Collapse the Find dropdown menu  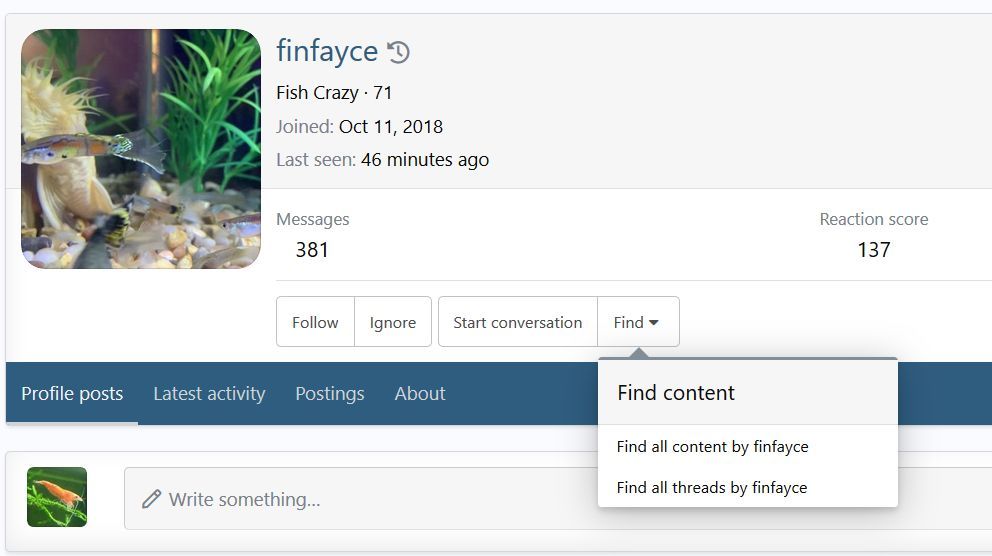(x=637, y=322)
